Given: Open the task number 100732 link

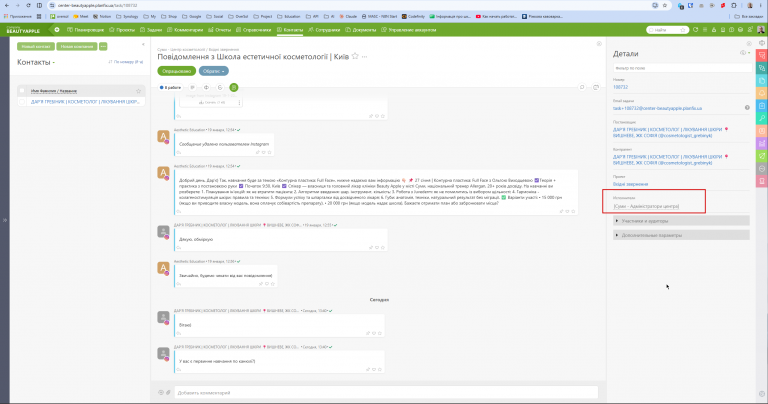Looking at the screenshot, I should [620, 87].
